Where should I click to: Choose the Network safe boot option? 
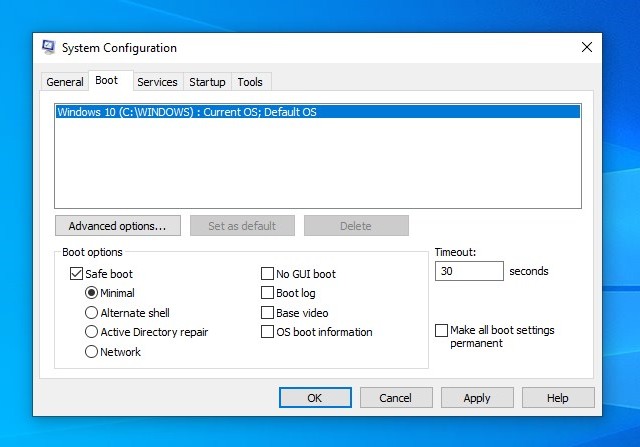pos(91,351)
